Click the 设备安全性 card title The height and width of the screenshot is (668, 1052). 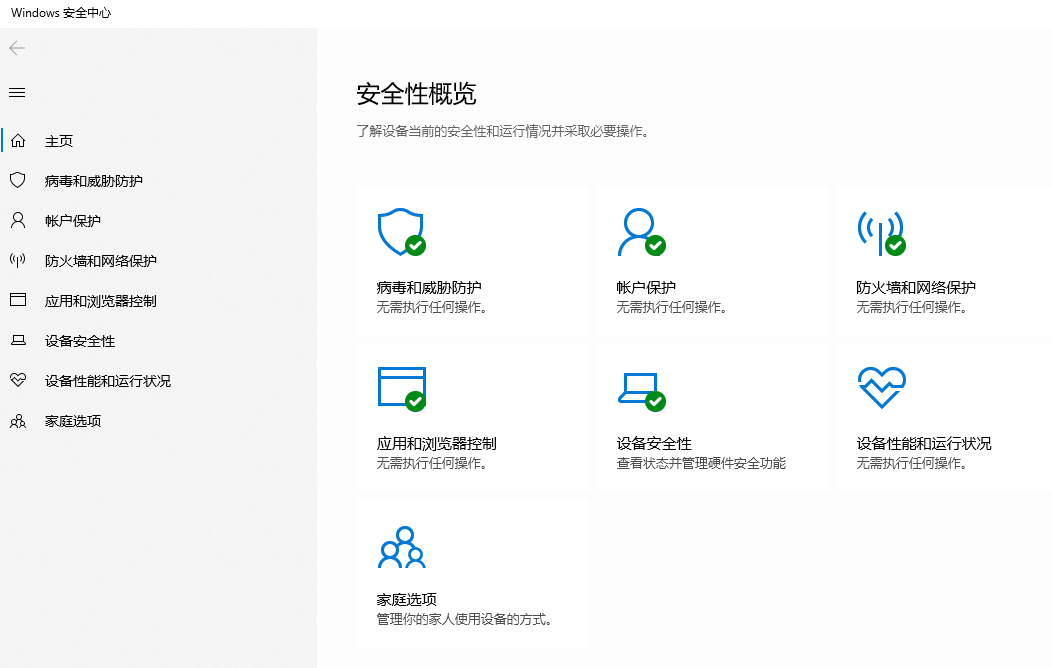coord(653,444)
